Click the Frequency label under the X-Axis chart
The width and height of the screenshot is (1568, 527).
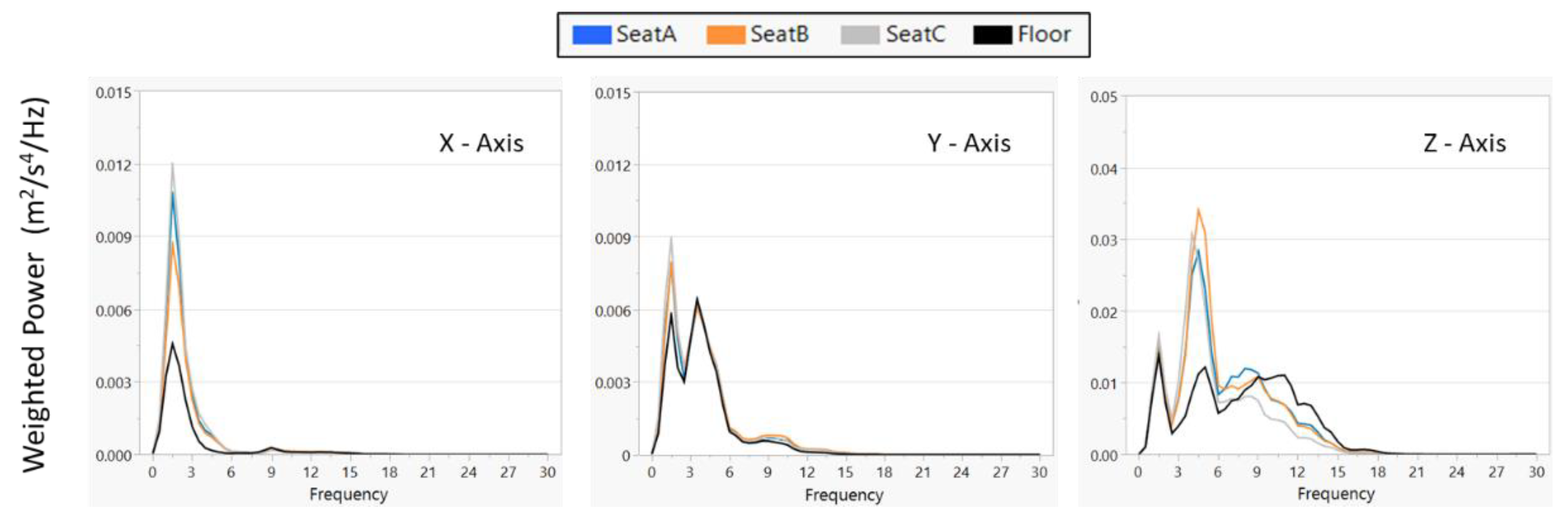[348, 494]
